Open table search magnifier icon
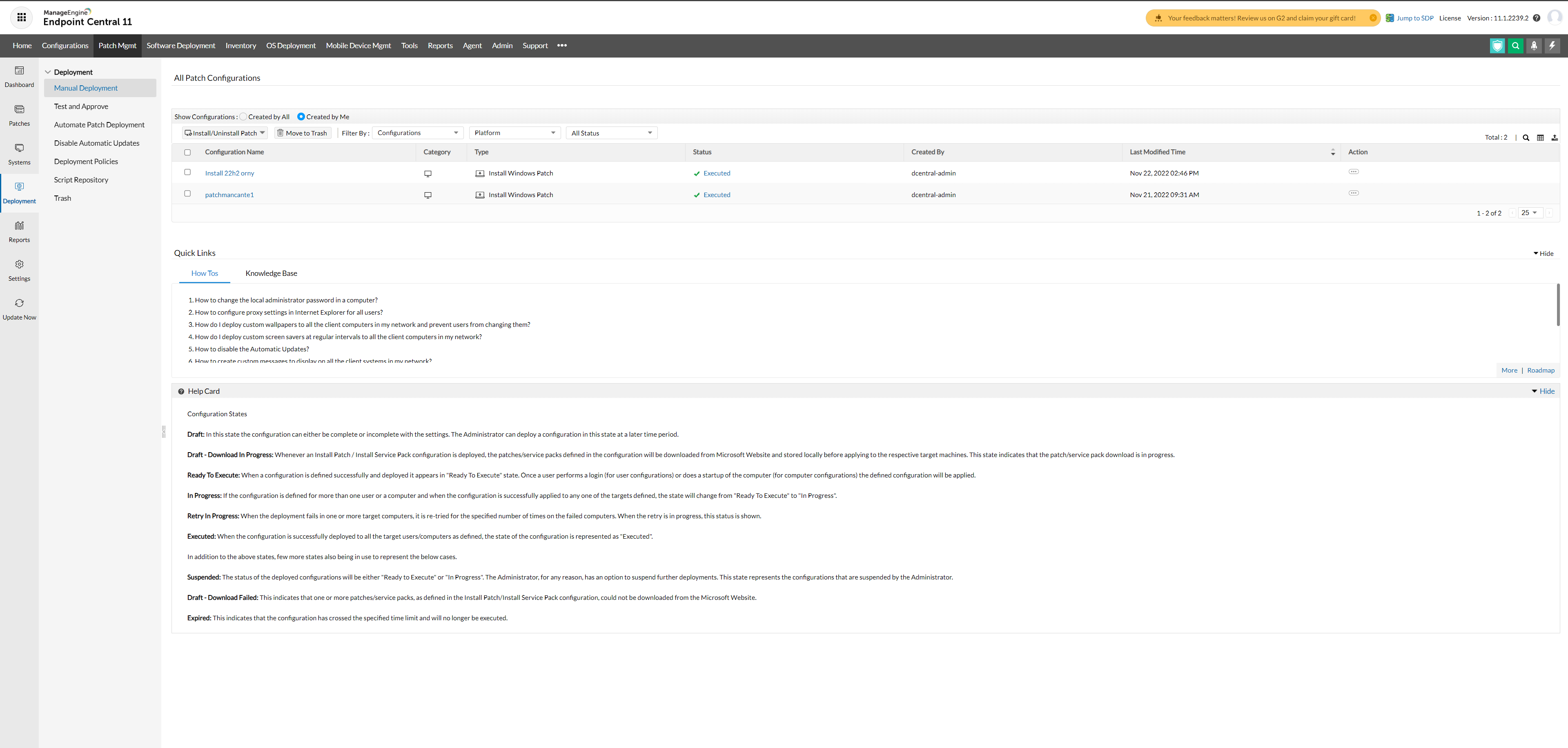The width and height of the screenshot is (1568, 748). [x=1526, y=138]
